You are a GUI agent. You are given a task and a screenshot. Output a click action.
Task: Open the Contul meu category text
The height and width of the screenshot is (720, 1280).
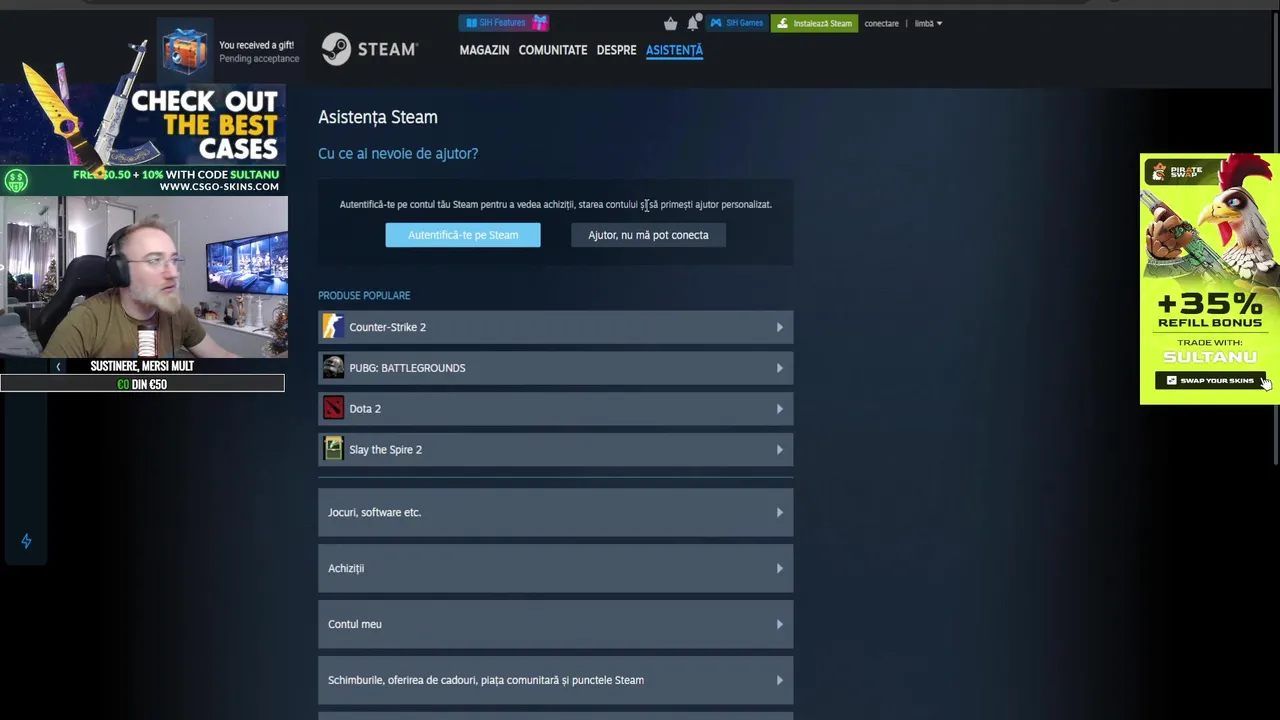(x=355, y=624)
